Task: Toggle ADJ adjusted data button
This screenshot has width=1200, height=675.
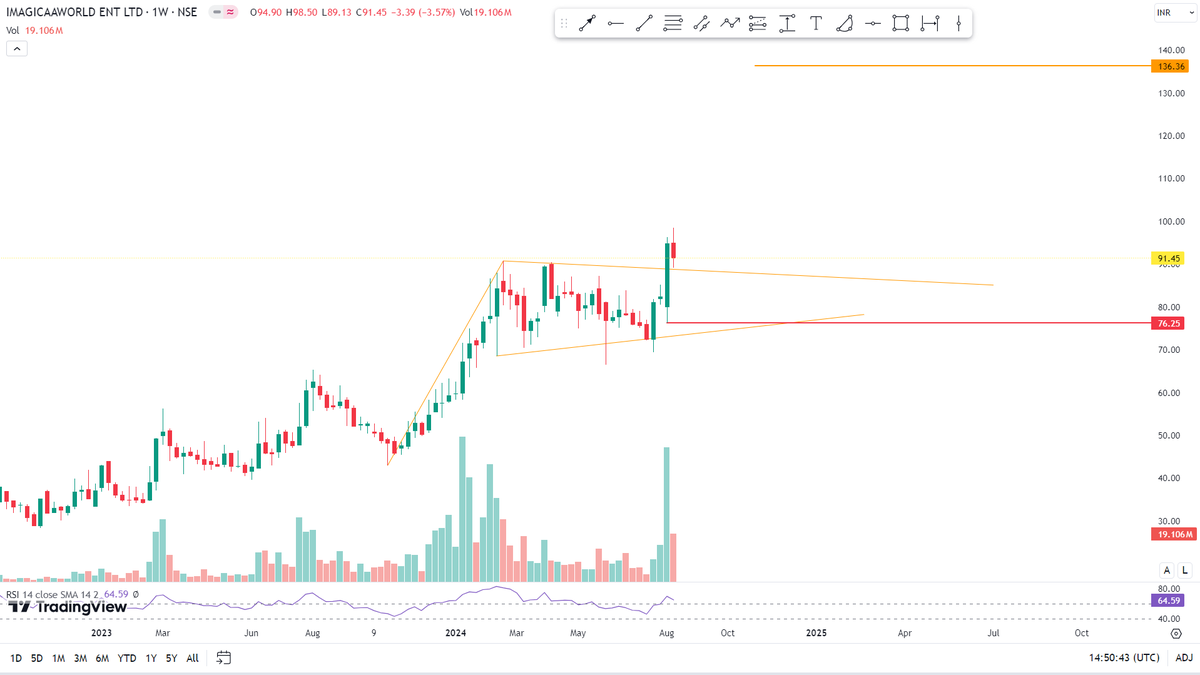Action: click(x=1183, y=658)
